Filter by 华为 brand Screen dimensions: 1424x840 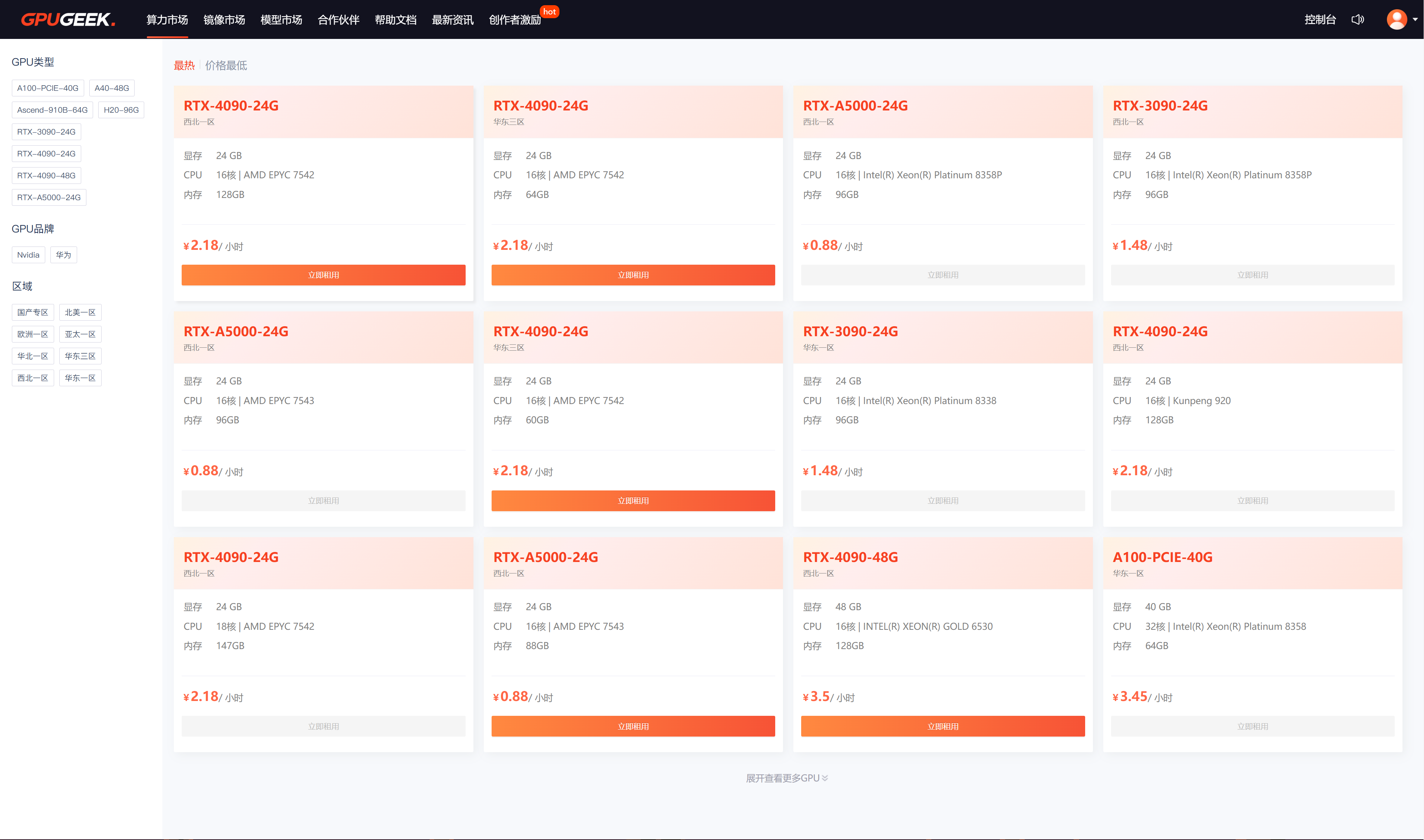63,255
